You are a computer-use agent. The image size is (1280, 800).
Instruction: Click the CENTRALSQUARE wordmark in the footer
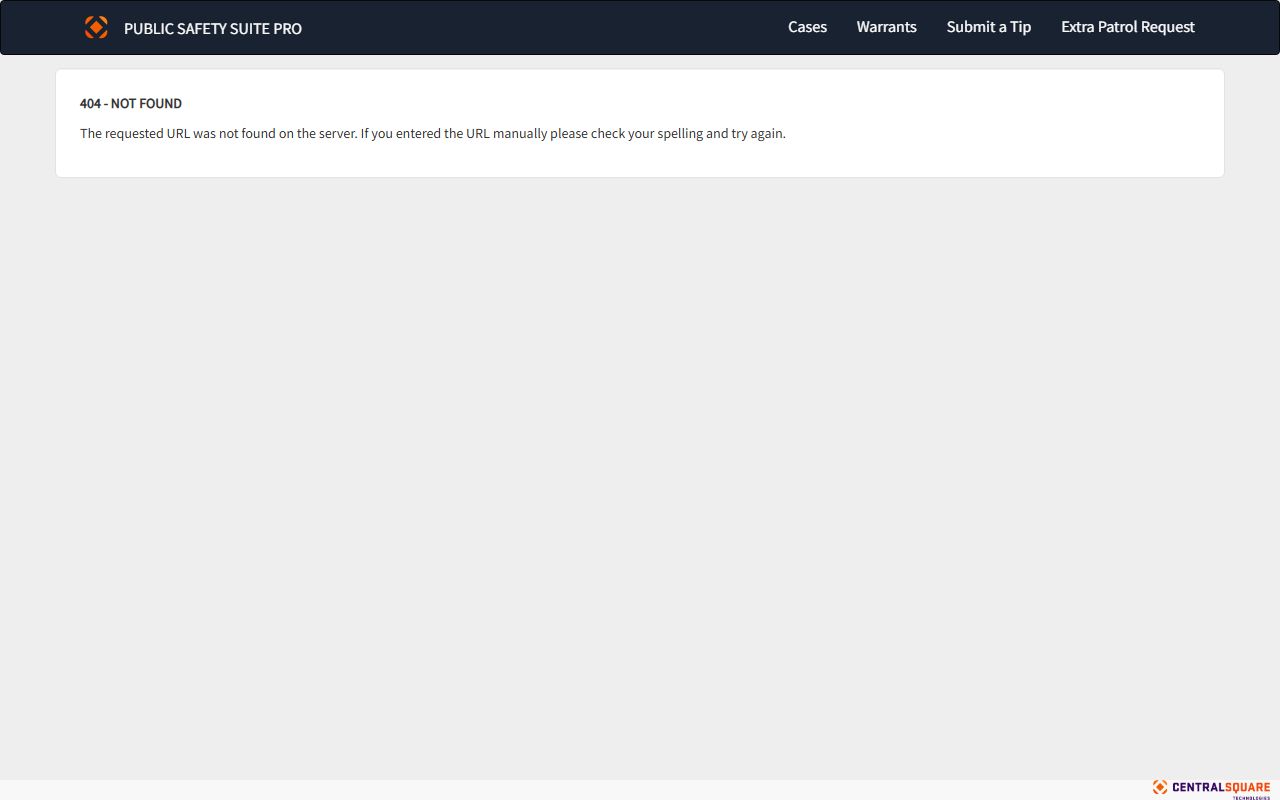pos(1221,787)
